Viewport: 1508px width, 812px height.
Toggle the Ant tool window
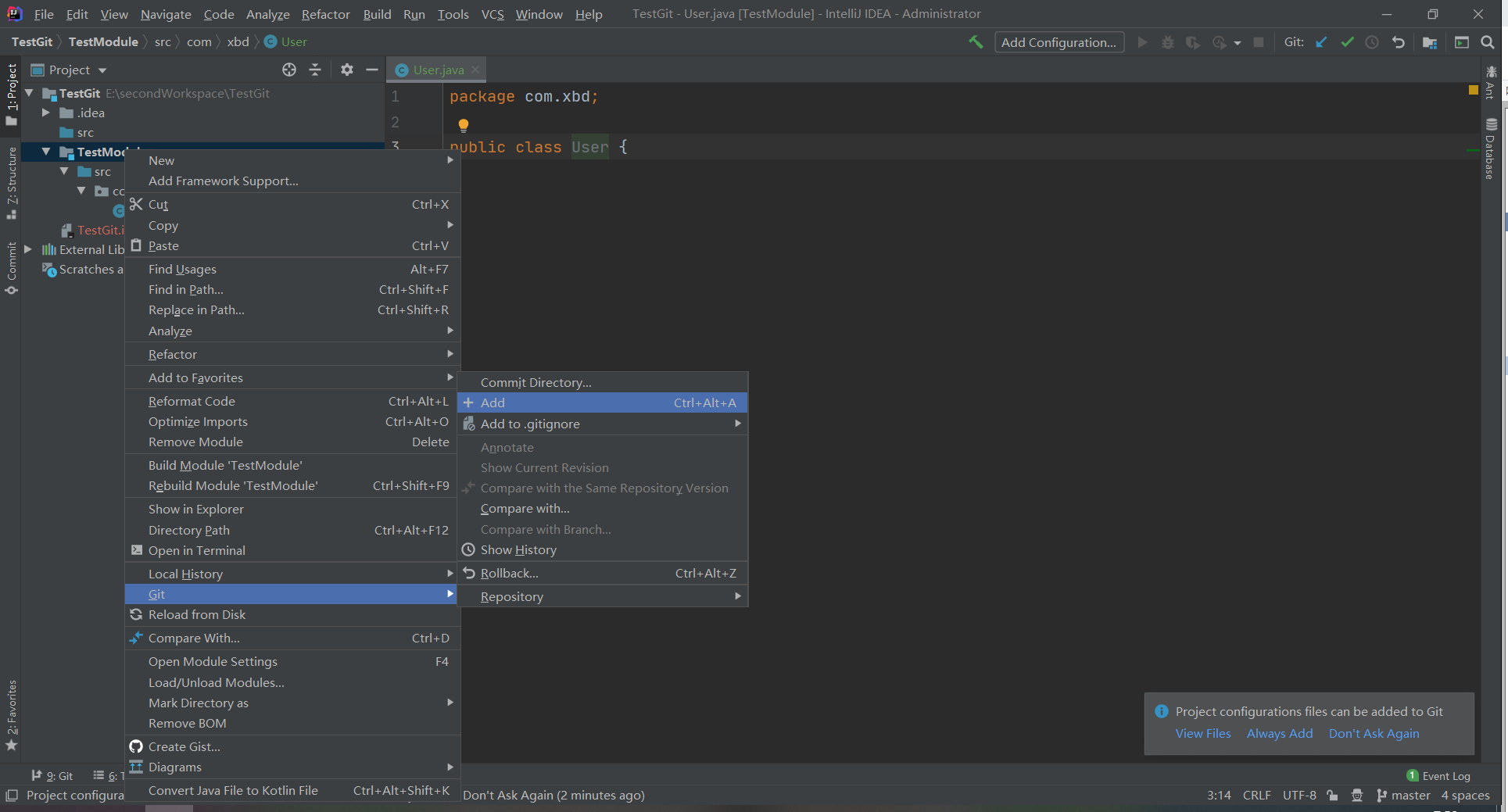[x=1490, y=82]
